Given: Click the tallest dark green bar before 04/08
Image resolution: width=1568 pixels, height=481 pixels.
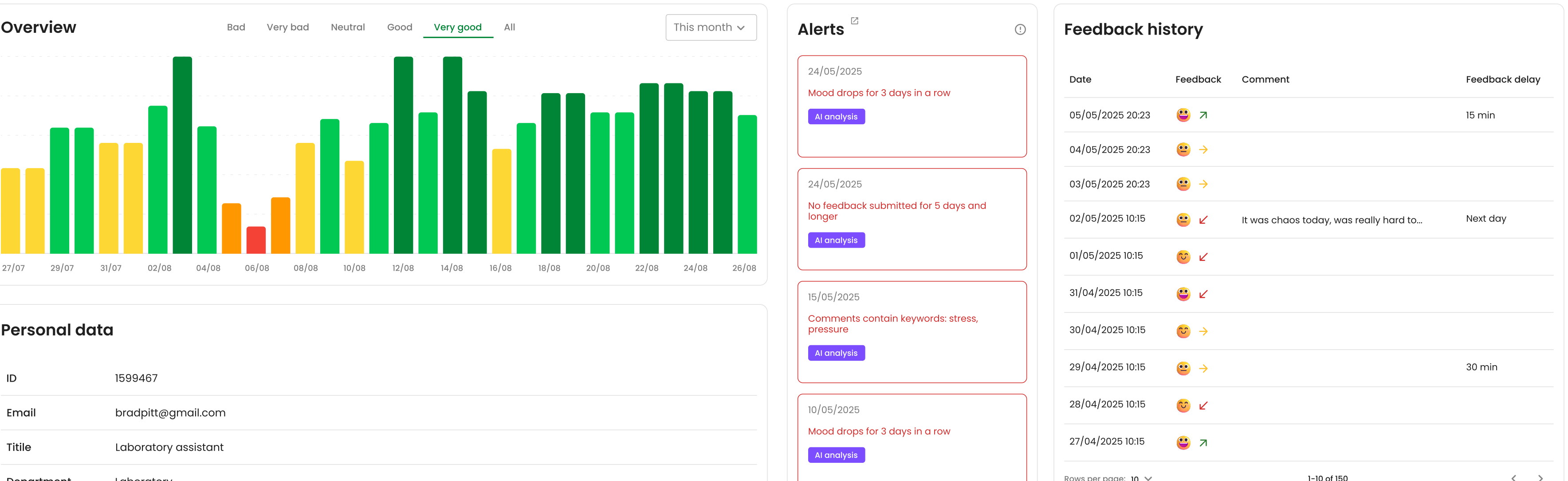Looking at the screenshot, I should (x=182, y=155).
